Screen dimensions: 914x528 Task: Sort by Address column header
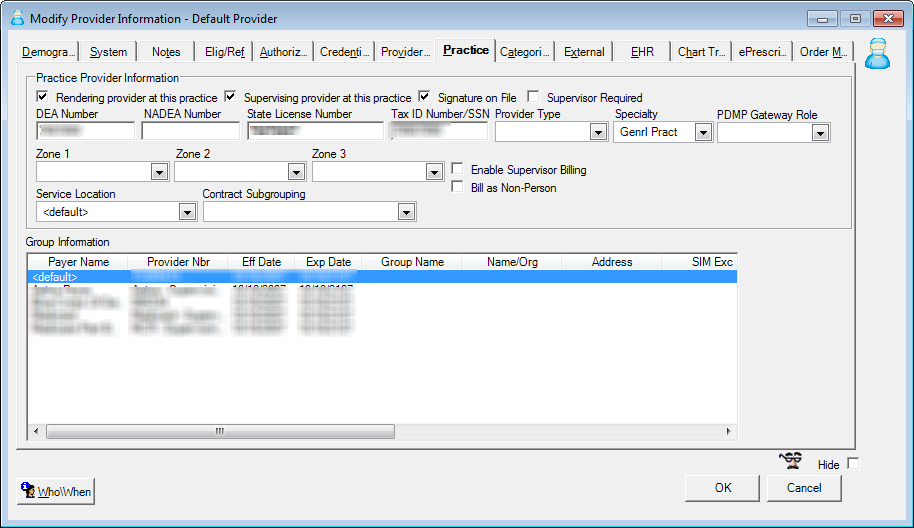(611, 262)
